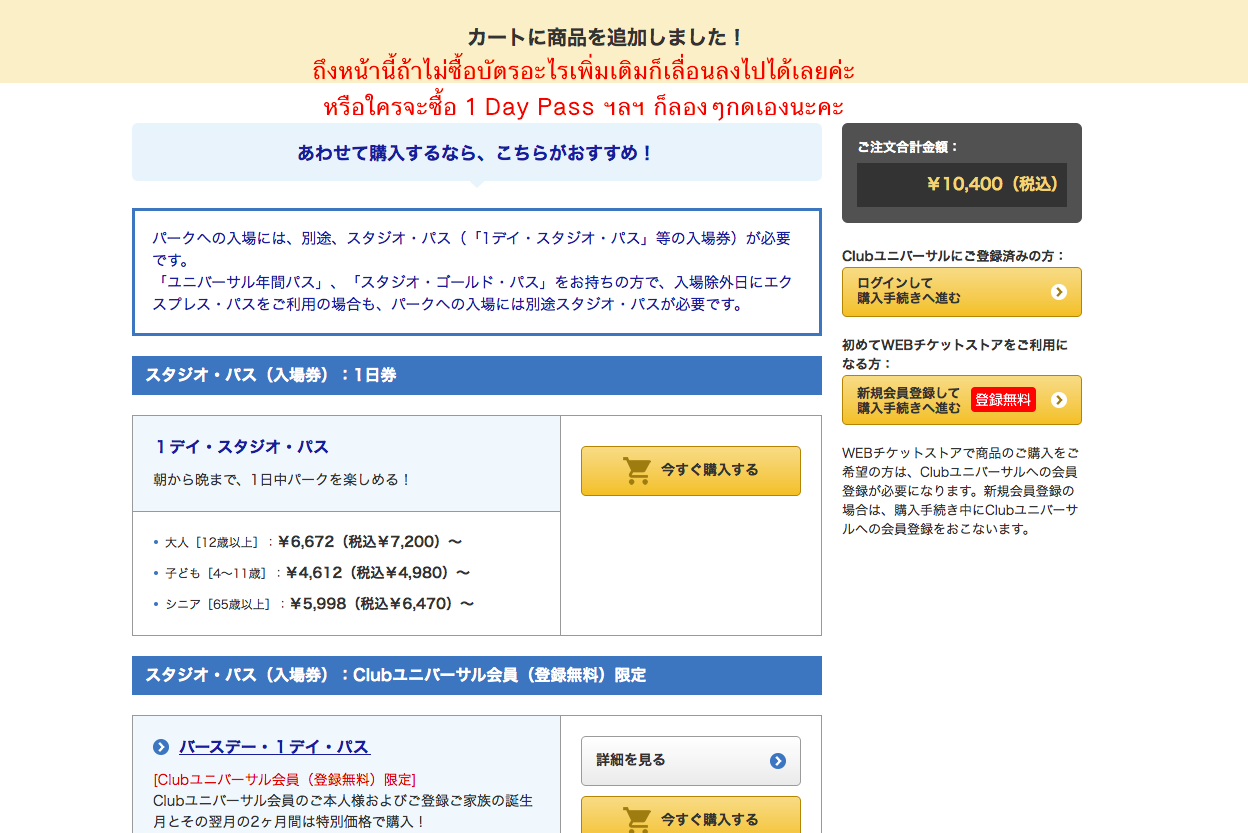The image size is (1248, 833).
Task: Click the 朝から晩まで、1日中パークを楽しめる！ tagline
Action: (283, 480)
